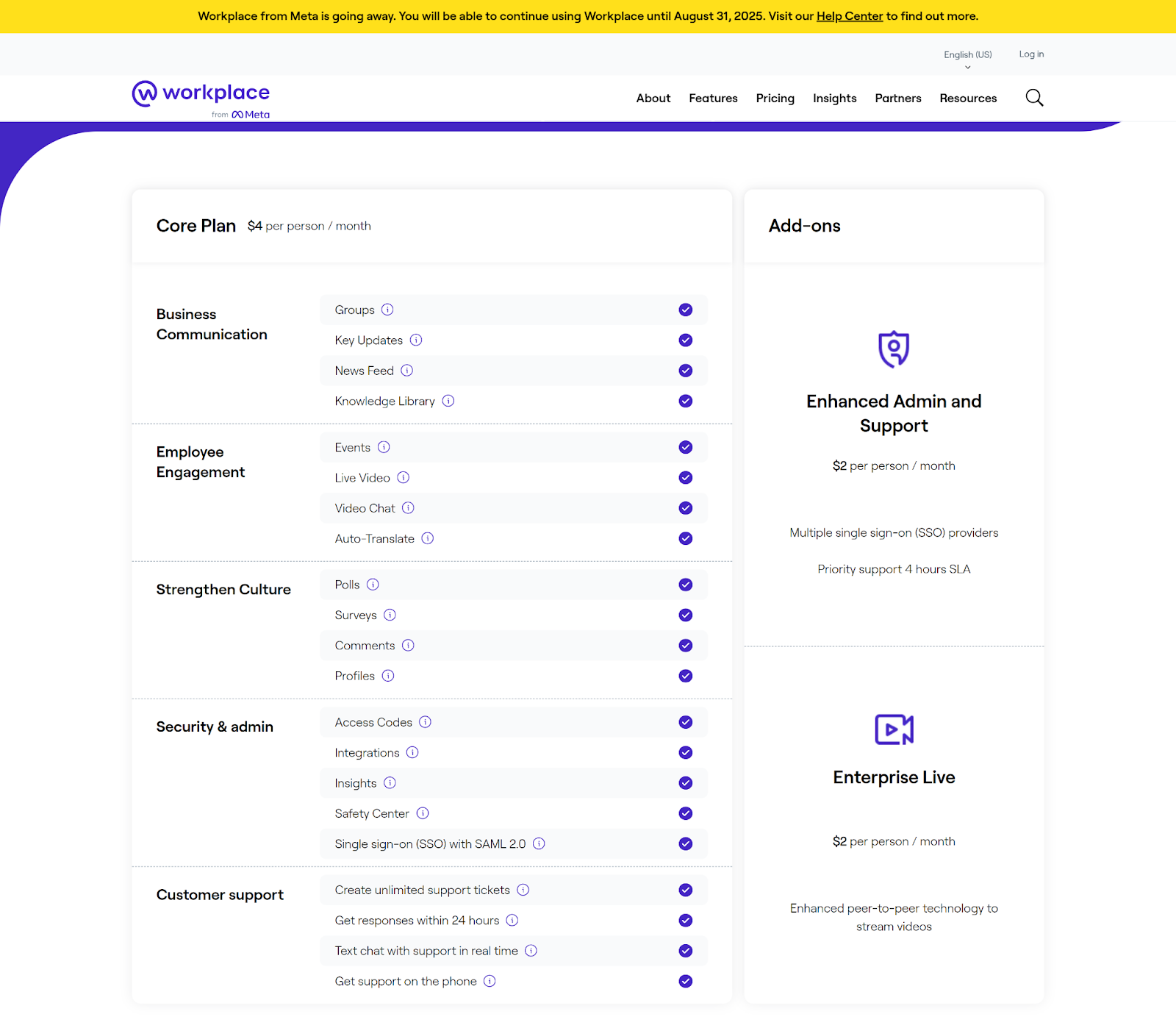Screen dimensions: 1176x1028
Task: Show info icon next to SSO with SAML 2.0
Action: coord(539,843)
